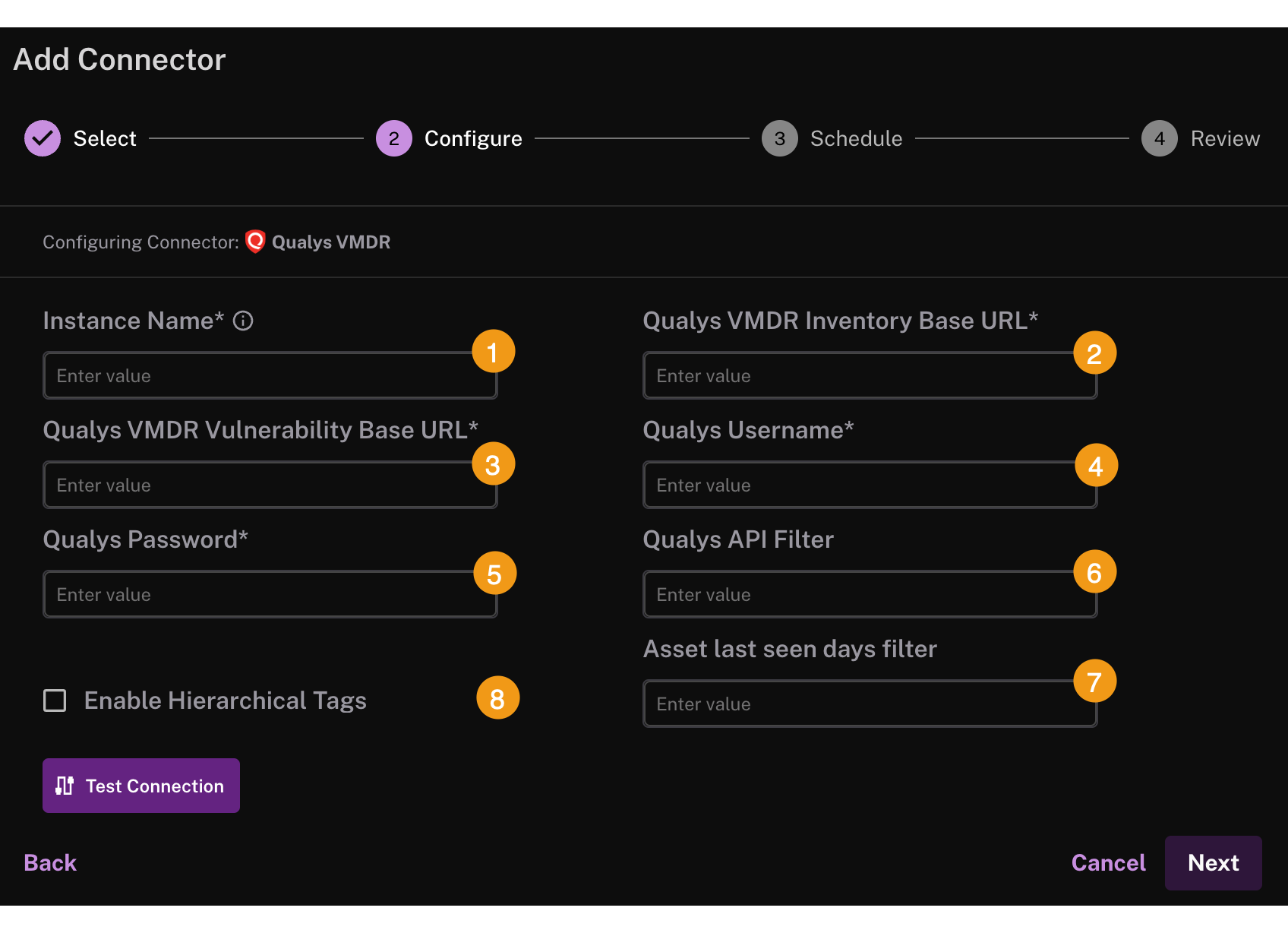Screen dimensions: 1288x933
Task: Focus the Instance Name input field
Action: [x=270, y=375]
